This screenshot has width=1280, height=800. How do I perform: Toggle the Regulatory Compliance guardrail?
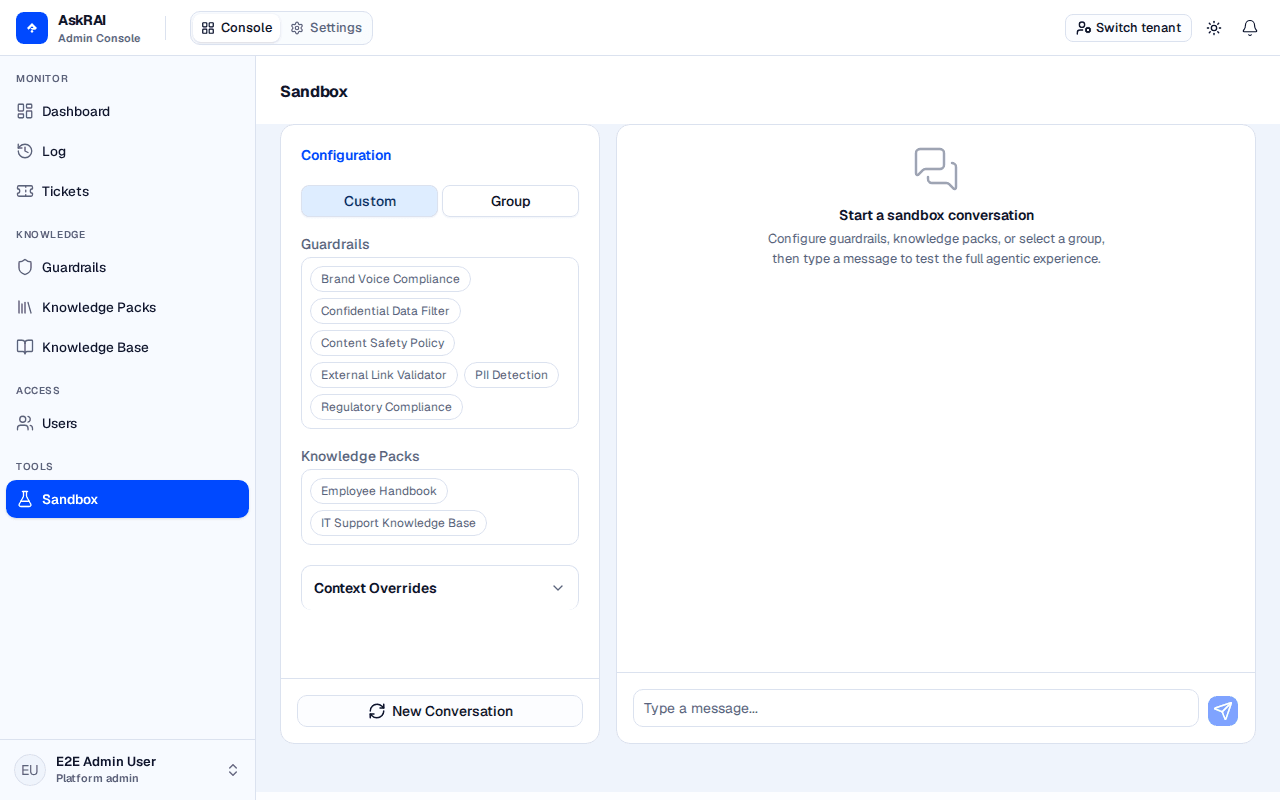(x=386, y=407)
